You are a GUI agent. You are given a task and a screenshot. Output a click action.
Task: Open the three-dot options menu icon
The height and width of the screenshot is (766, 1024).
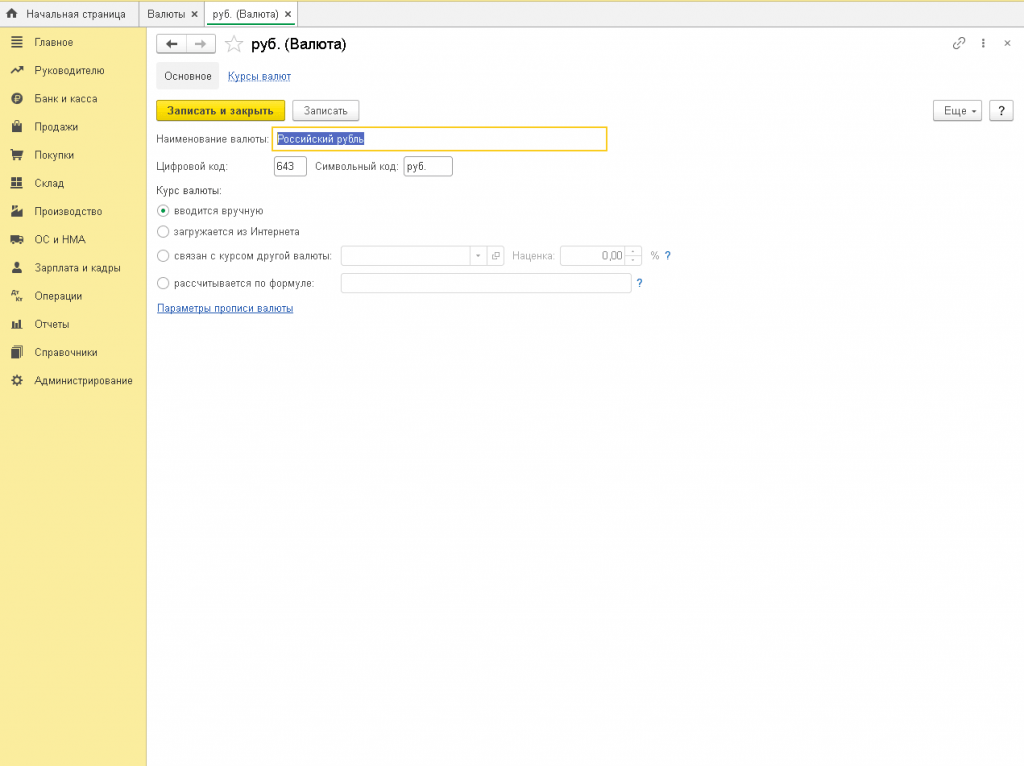coord(983,44)
